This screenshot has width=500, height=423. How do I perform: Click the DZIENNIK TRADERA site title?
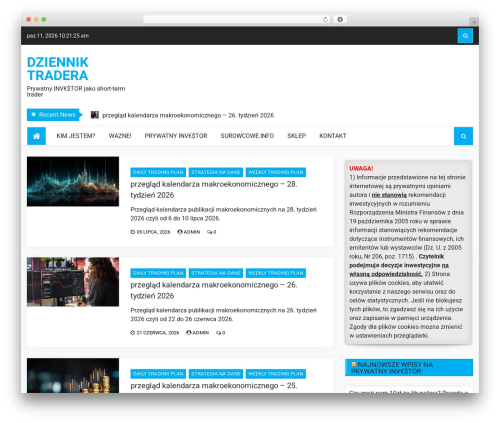[x=57, y=69]
